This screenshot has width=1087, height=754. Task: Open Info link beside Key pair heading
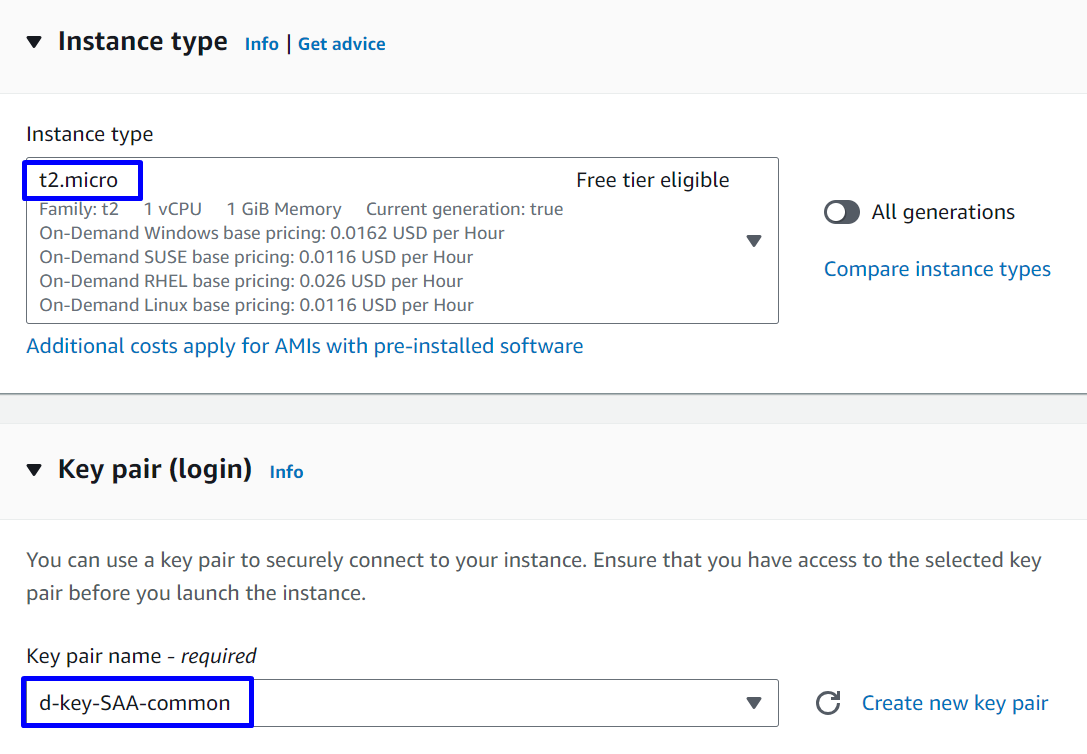tap(286, 472)
